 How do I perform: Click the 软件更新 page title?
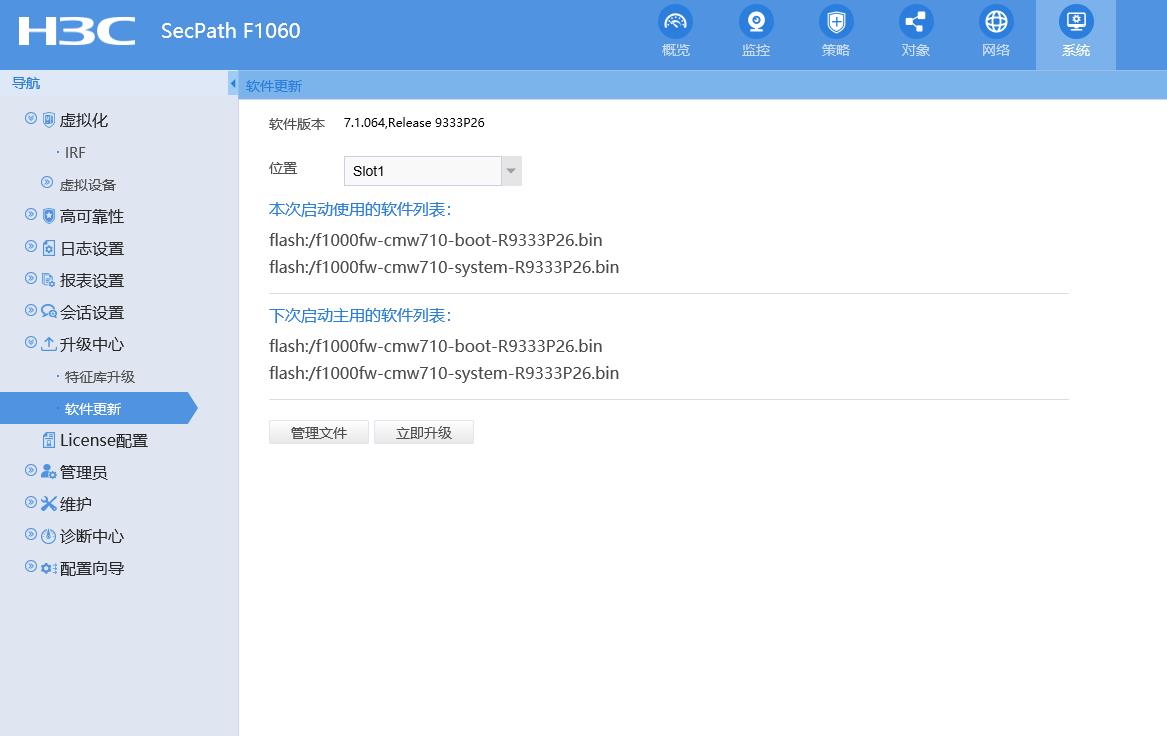coord(274,86)
